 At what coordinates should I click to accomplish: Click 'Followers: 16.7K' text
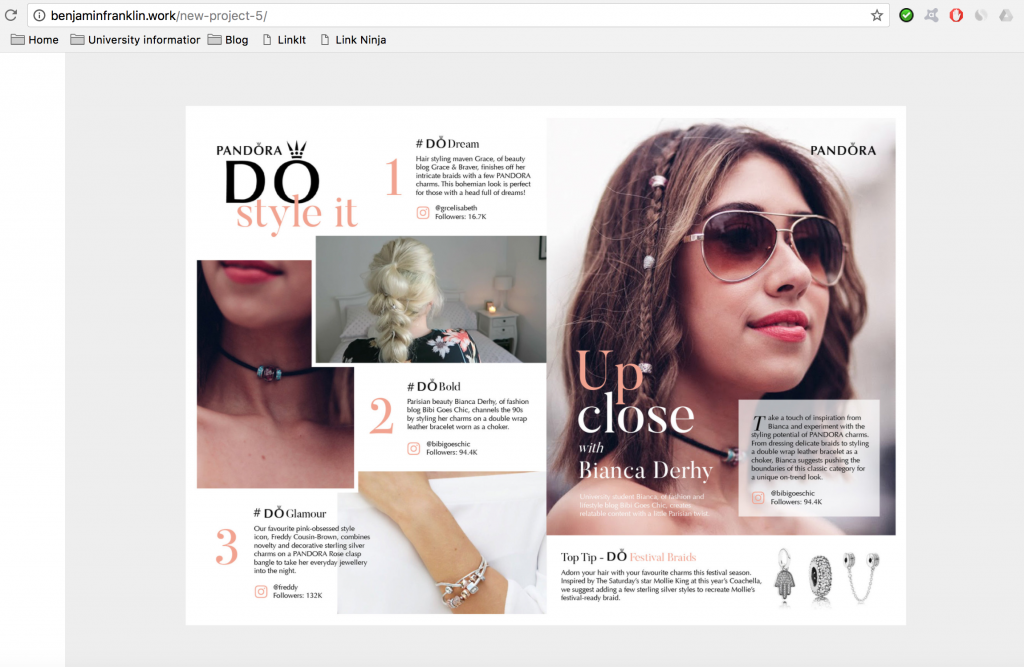pos(460,216)
